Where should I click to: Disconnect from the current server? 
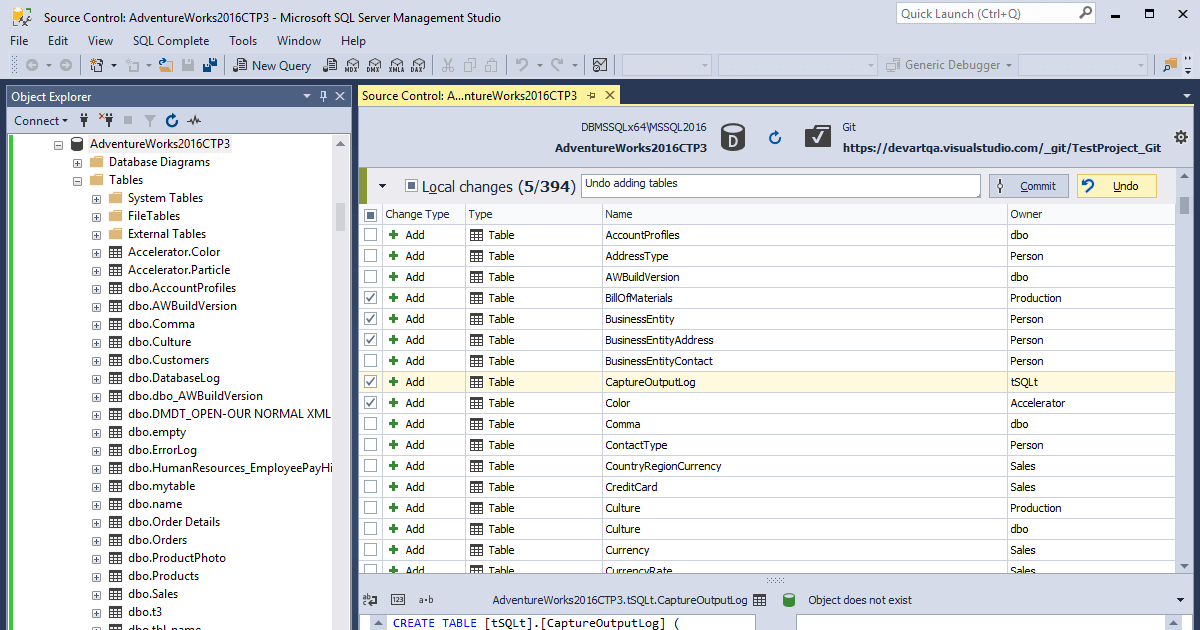coord(105,120)
